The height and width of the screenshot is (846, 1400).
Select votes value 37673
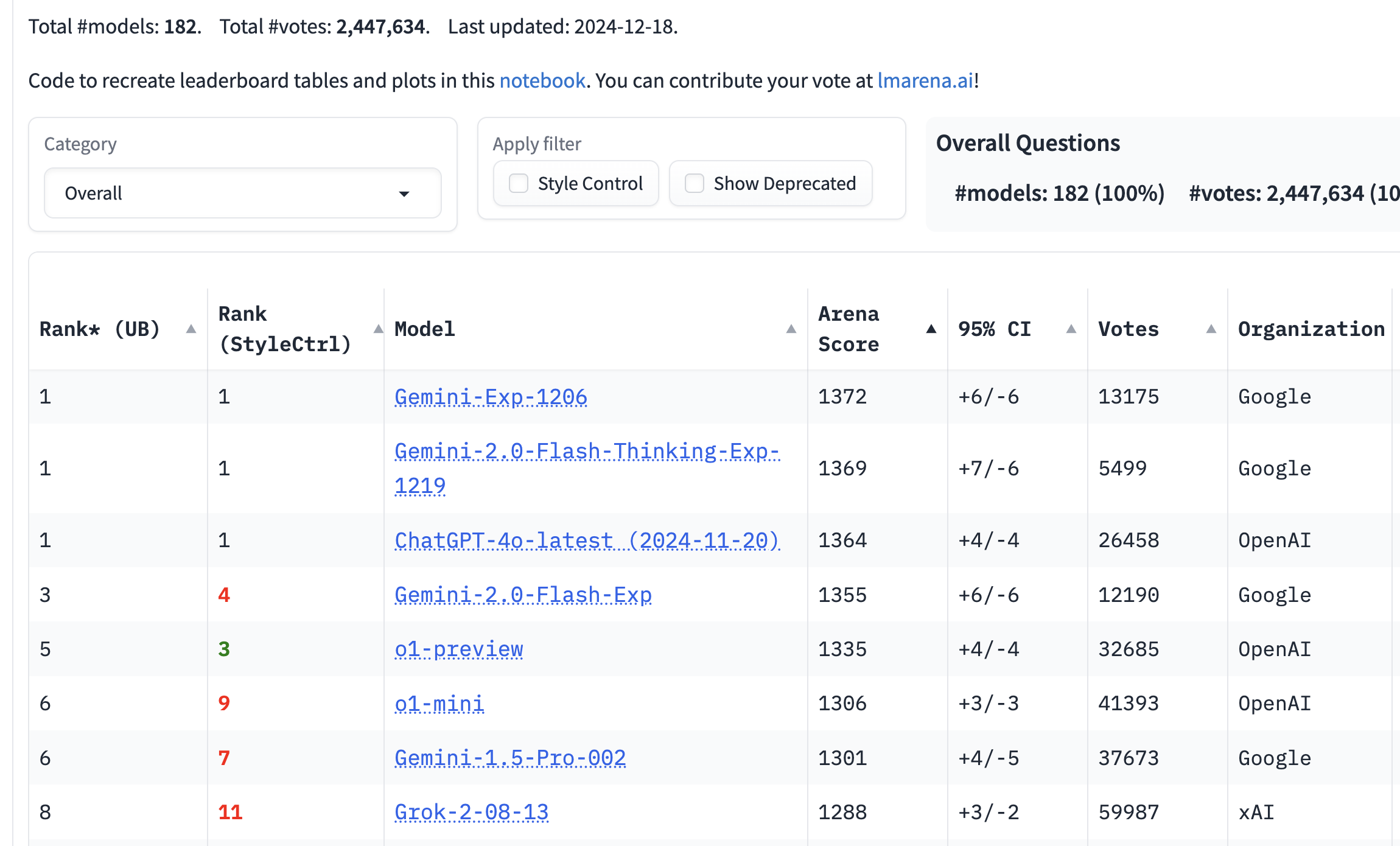coord(1129,758)
